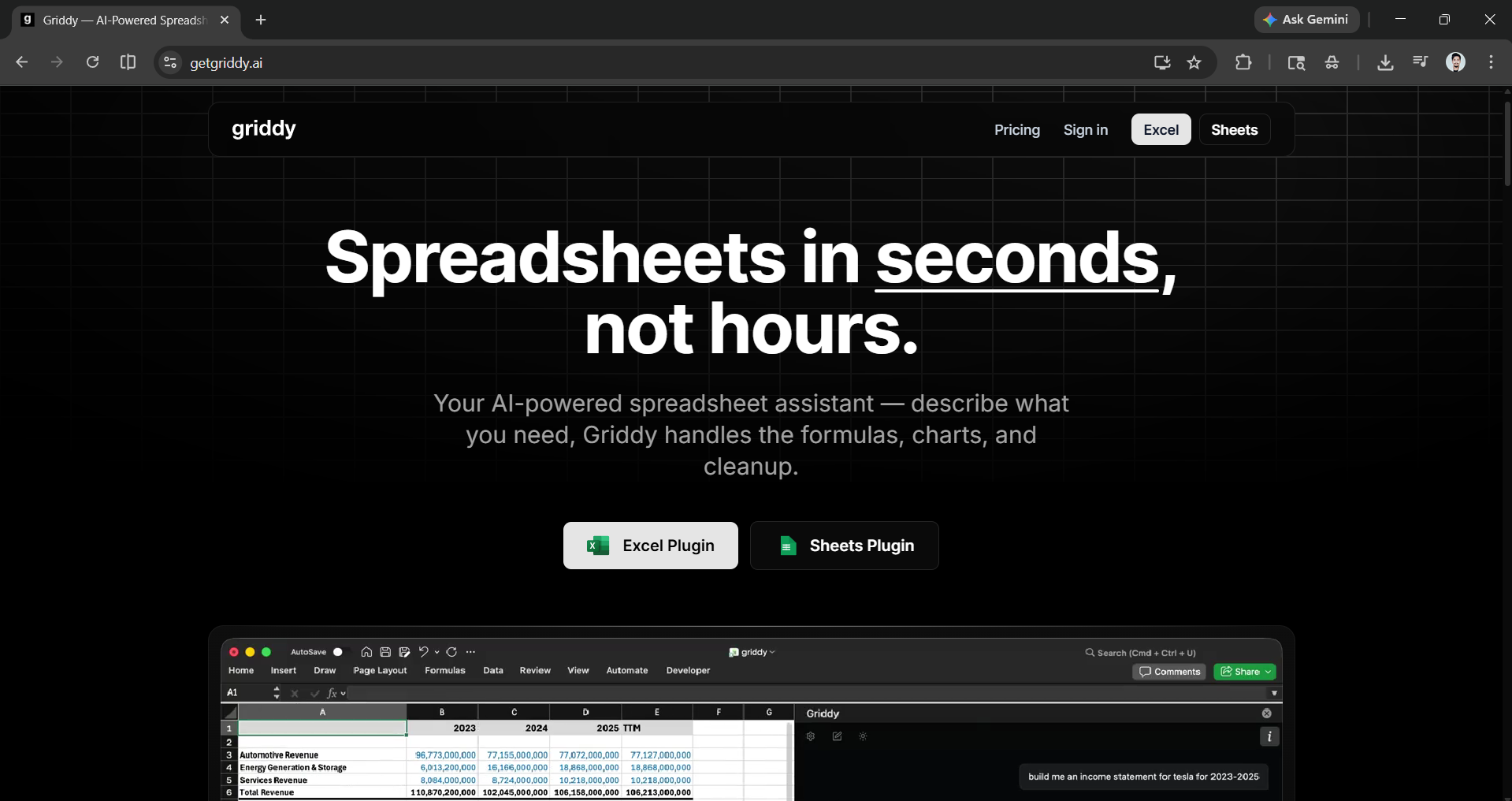Screen dimensions: 1512x801
Task: Click the redo icon in the spreadsheet title bar
Action: [451, 652]
